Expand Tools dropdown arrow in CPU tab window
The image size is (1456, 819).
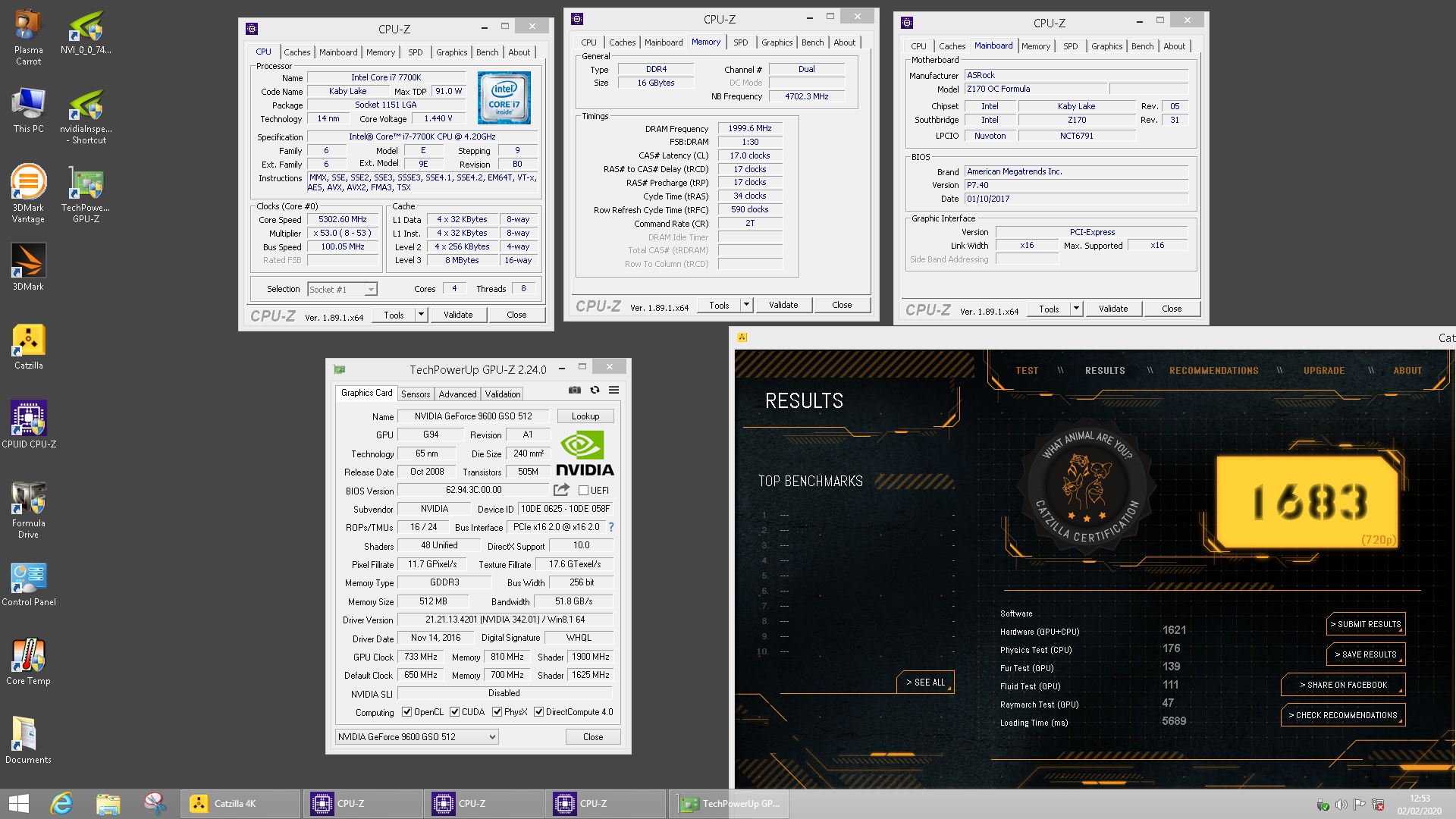(421, 315)
